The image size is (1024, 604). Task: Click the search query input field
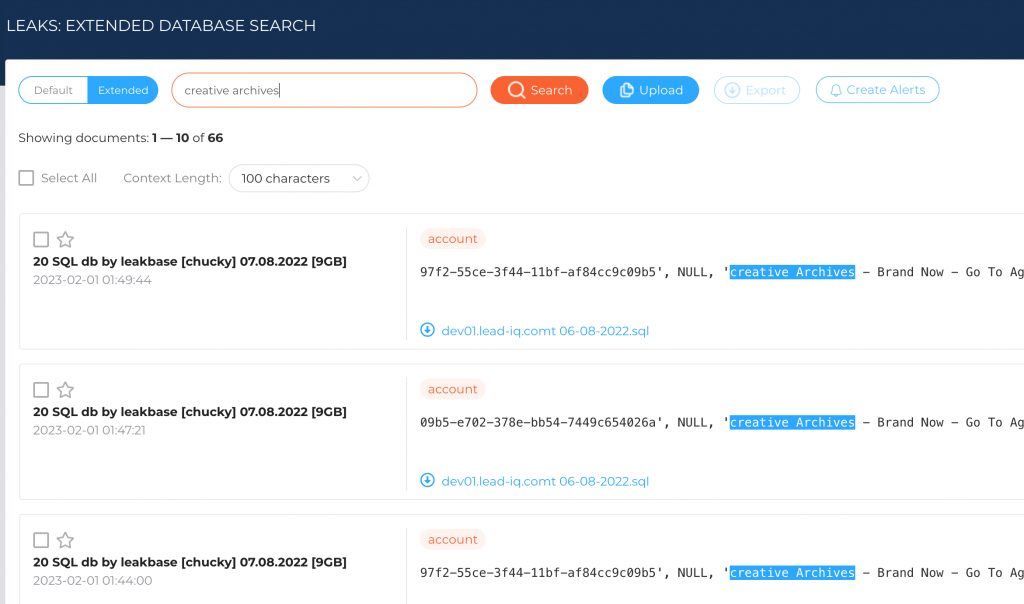tap(324, 90)
